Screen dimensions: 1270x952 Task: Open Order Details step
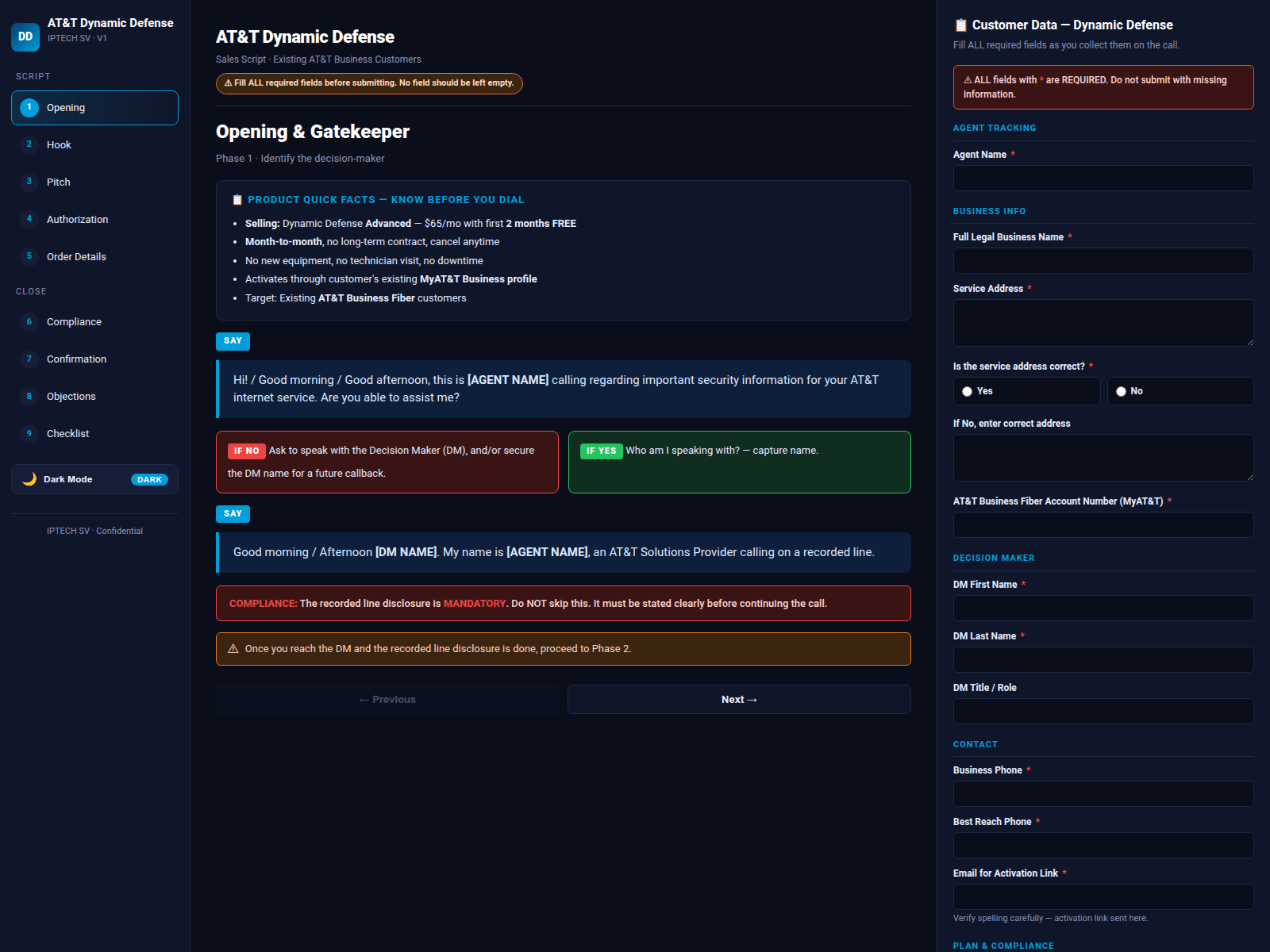pos(94,257)
